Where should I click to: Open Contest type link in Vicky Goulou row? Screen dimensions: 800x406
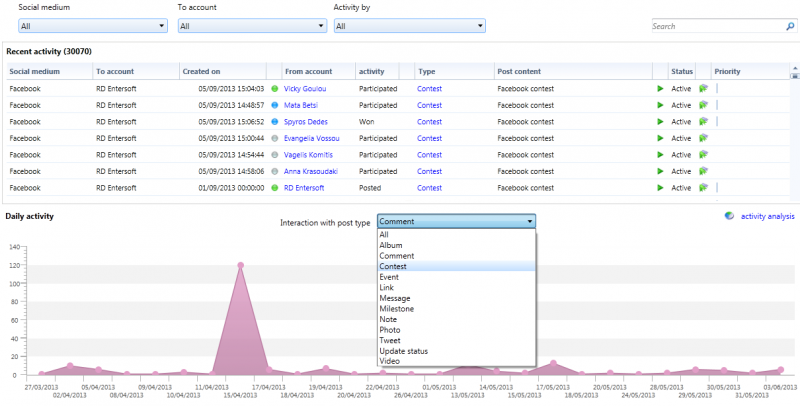point(430,89)
